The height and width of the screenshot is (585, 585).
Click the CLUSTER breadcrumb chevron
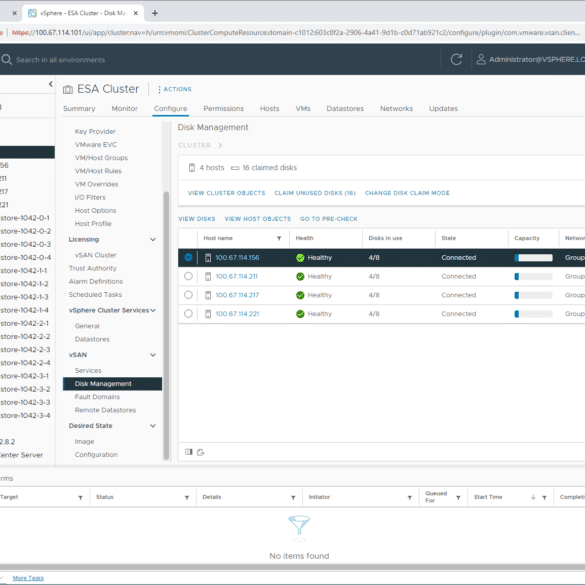click(220, 145)
